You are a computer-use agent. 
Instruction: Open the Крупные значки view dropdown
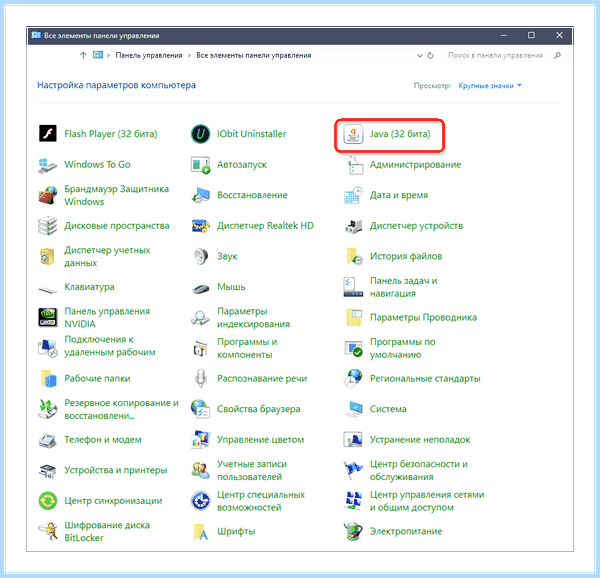[490, 86]
